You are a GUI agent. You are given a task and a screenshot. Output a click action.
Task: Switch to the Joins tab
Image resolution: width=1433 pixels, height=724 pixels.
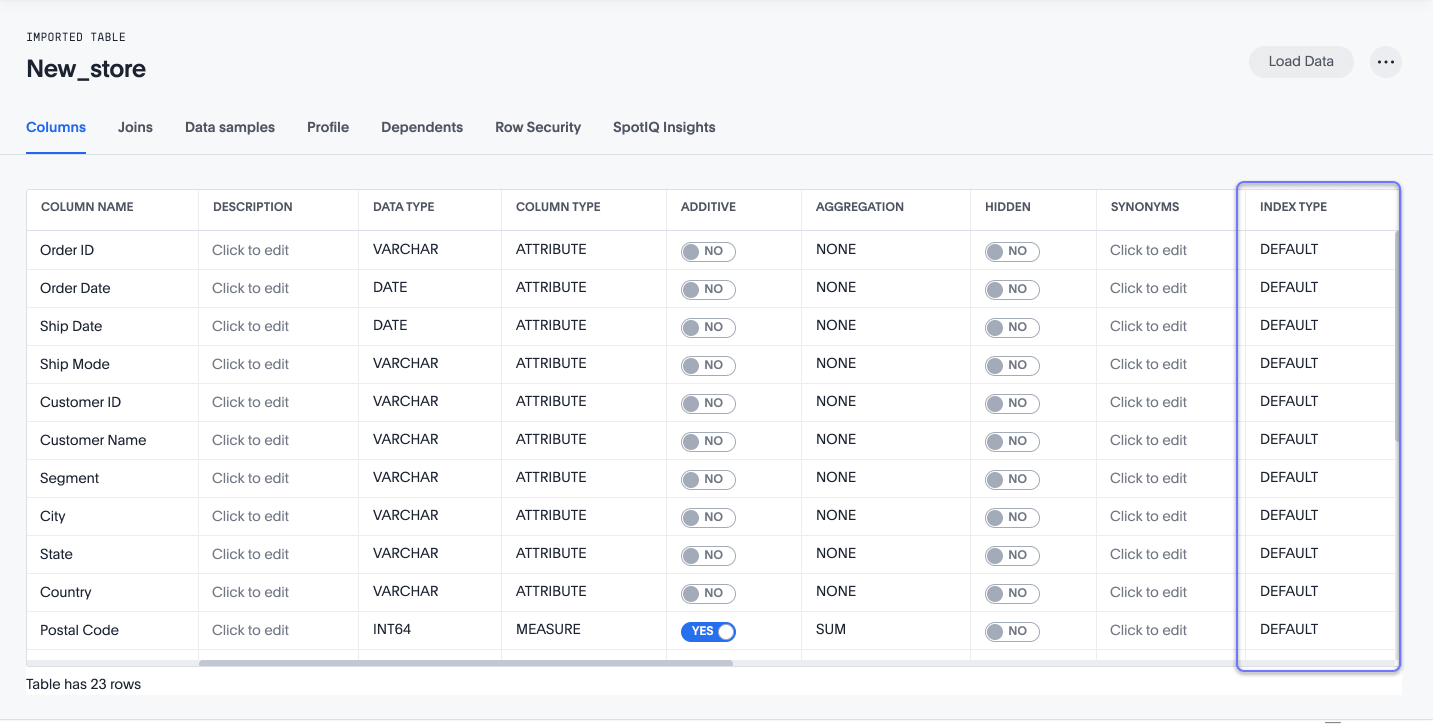point(135,127)
